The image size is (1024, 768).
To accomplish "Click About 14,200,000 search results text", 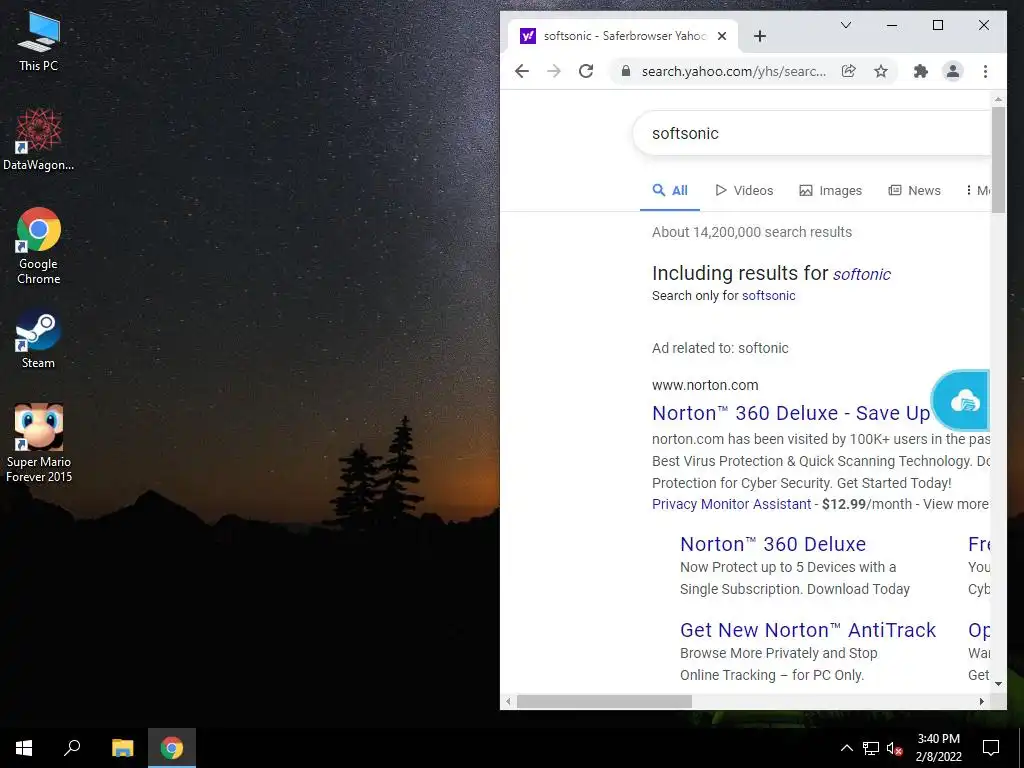I will click(752, 232).
